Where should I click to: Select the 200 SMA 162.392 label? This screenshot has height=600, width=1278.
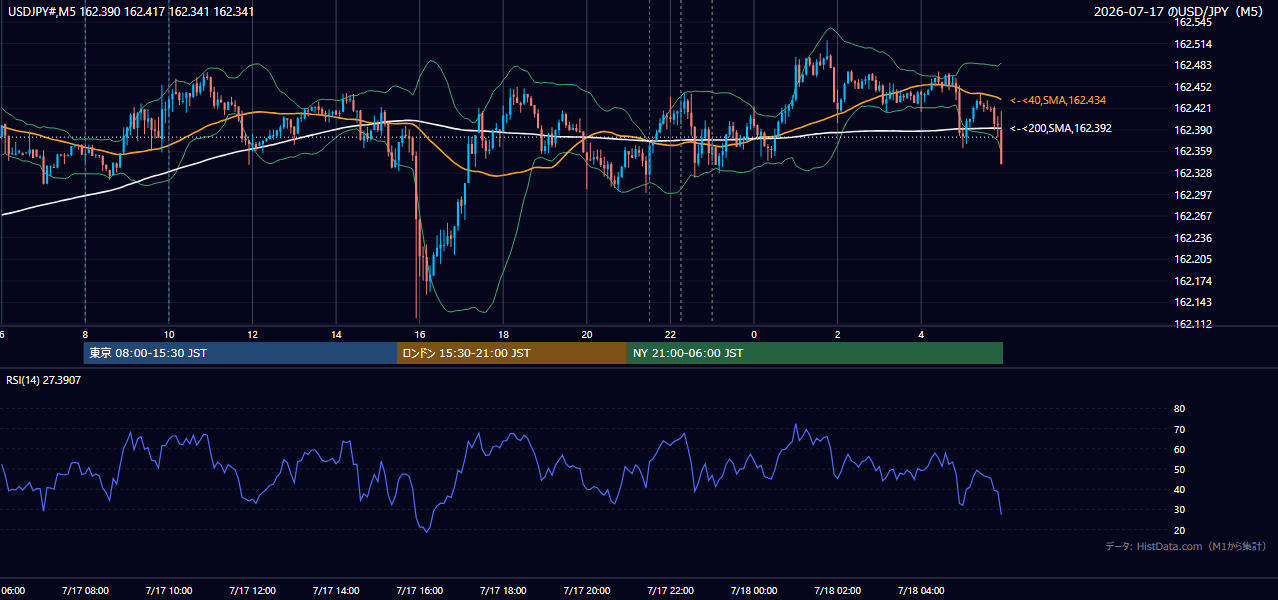point(1061,129)
